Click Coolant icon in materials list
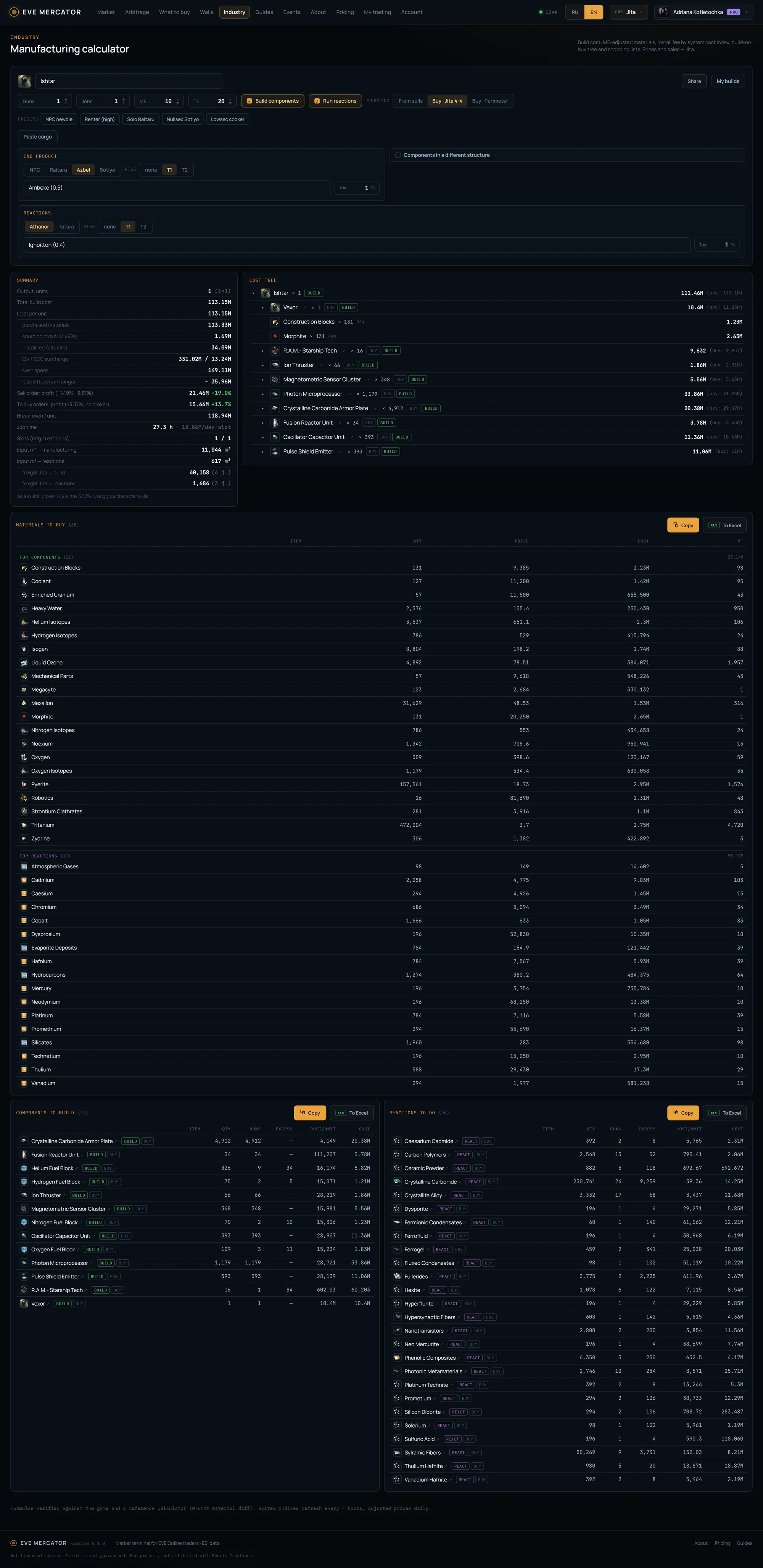Viewport: 763px width, 1568px height. click(24, 581)
